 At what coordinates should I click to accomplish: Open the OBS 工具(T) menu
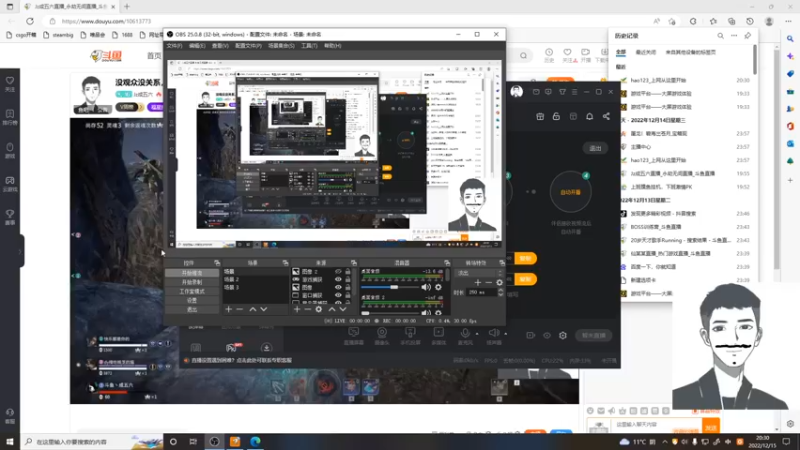click(309, 46)
